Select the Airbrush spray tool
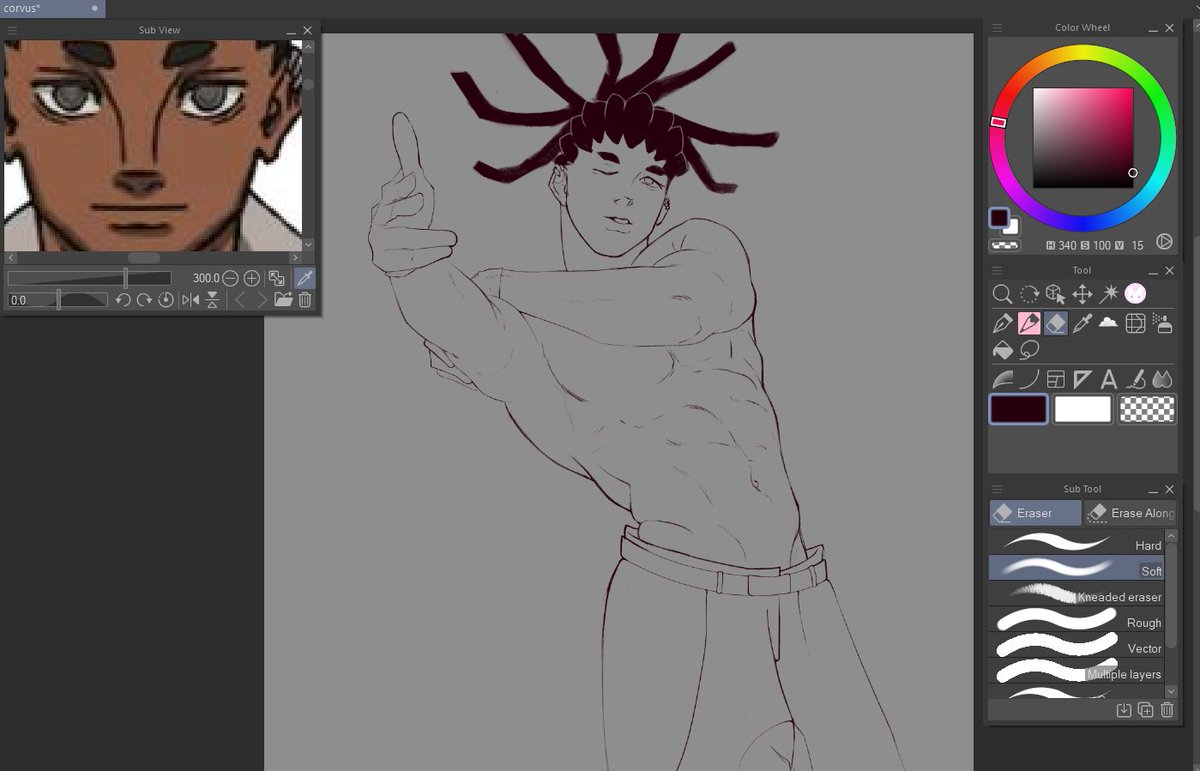The image size is (1200, 771). tap(1162, 323)
